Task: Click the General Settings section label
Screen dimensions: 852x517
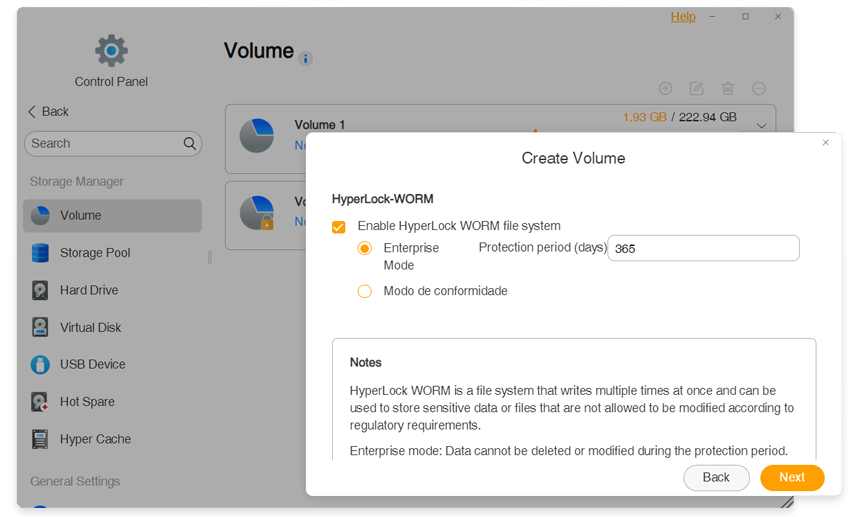Action: pos(75,482)
